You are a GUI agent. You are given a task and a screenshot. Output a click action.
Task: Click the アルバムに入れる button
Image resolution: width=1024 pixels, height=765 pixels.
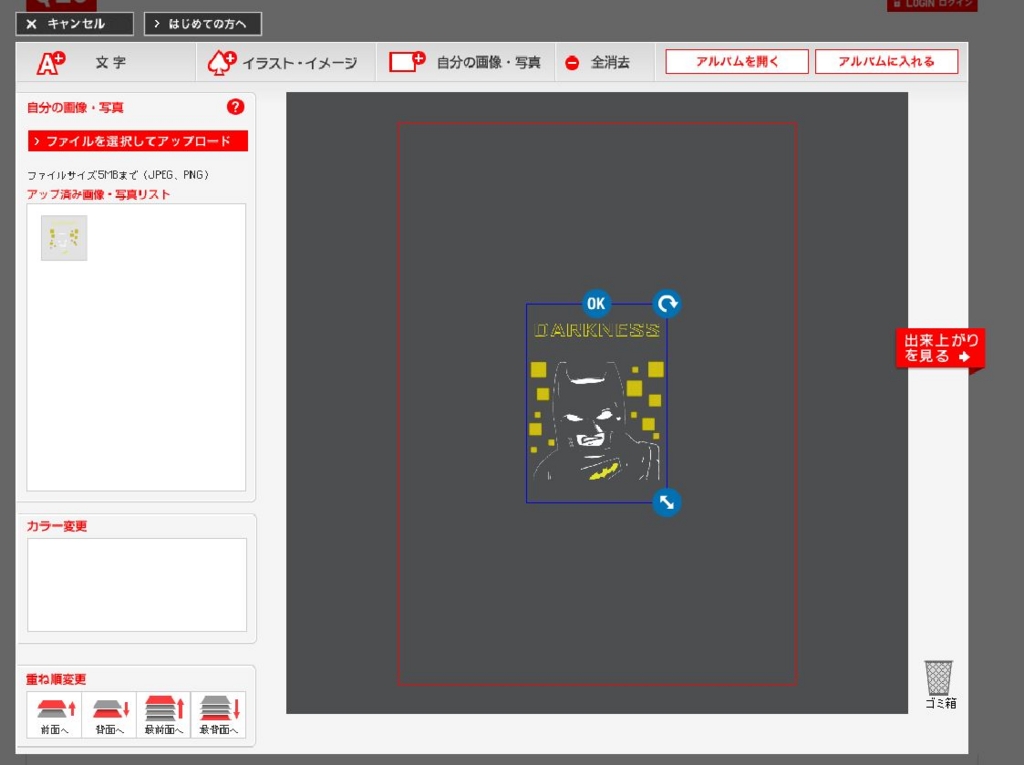tap(886, 61)
